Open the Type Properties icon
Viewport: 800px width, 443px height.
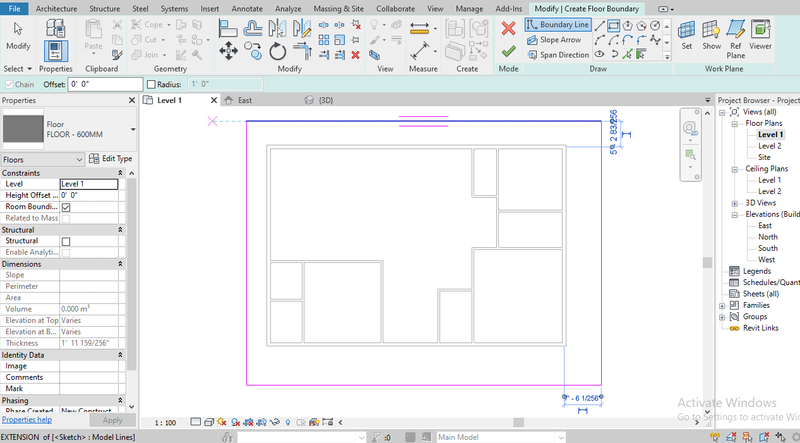56,28
